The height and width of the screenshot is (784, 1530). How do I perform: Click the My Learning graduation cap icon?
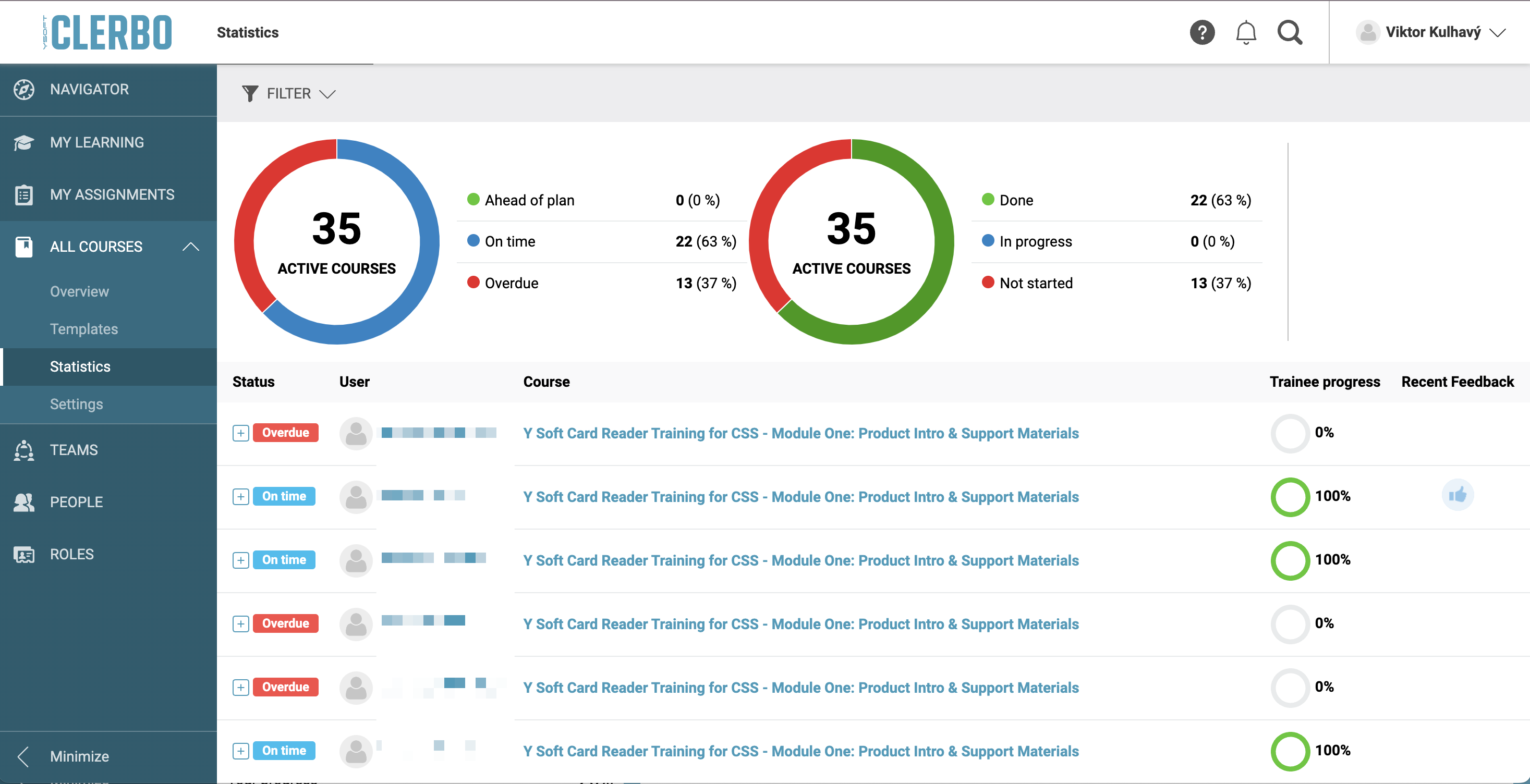[x=24, y=142]
